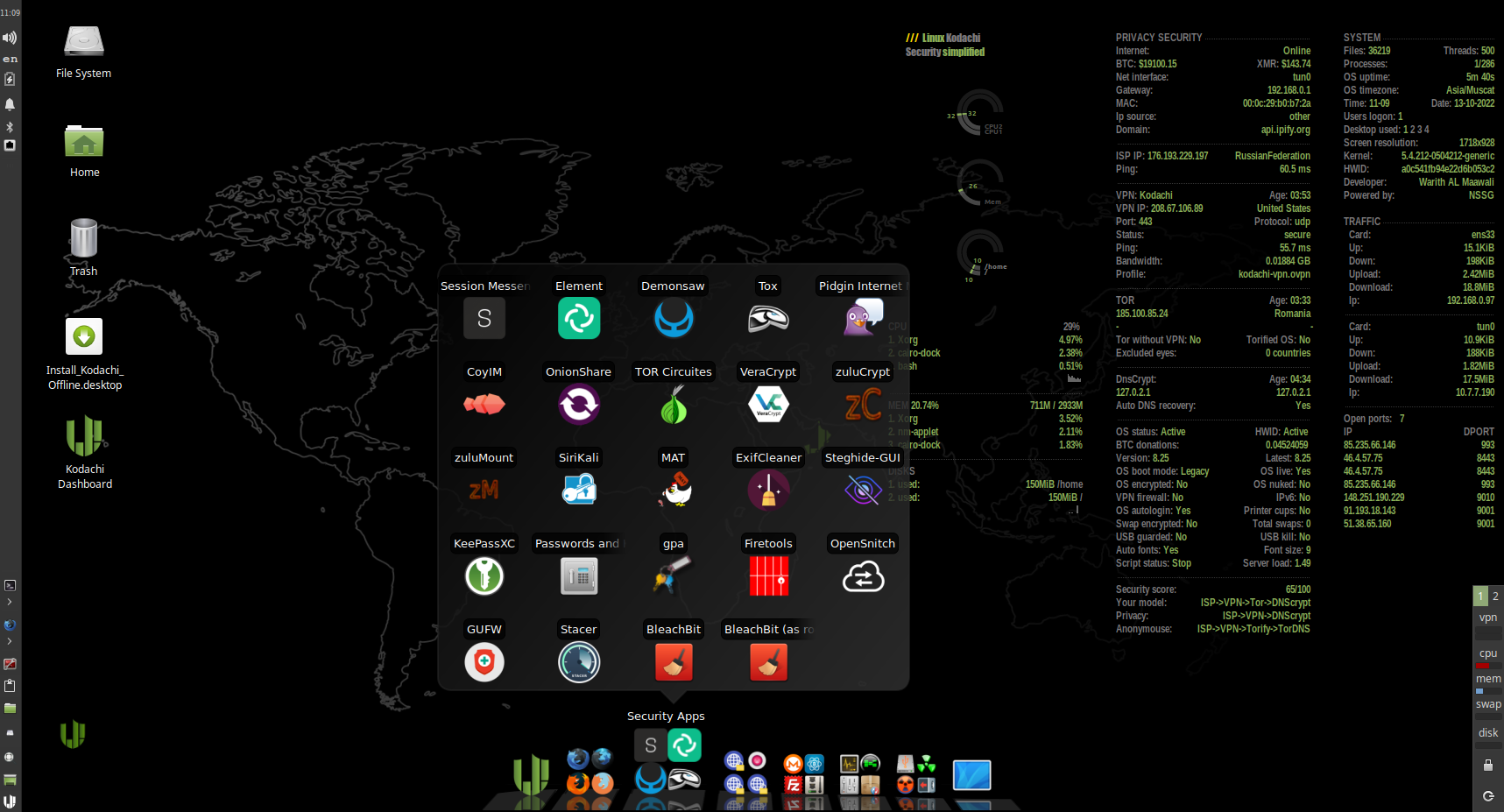Image resolution: width=1504 pixels, height=812 pixels.
Task: Open the Monero and FileZilla dock stack
Action: tap(803, 773)
